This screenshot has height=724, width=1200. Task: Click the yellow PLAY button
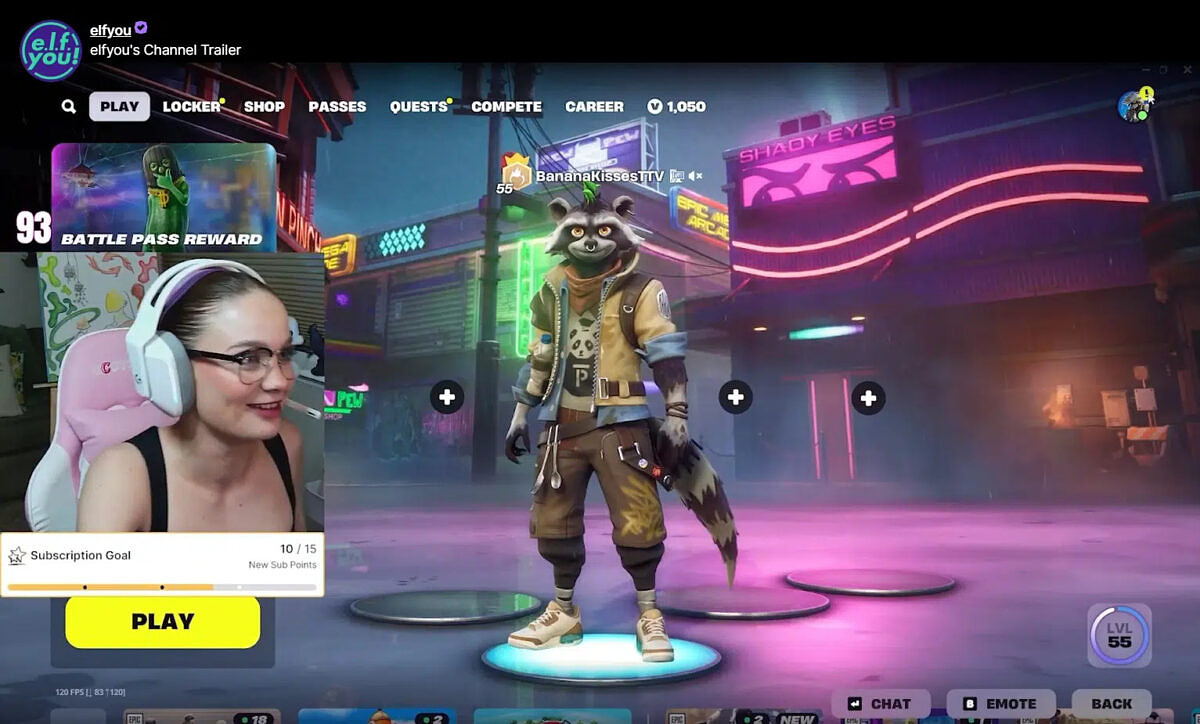(162, 621)
